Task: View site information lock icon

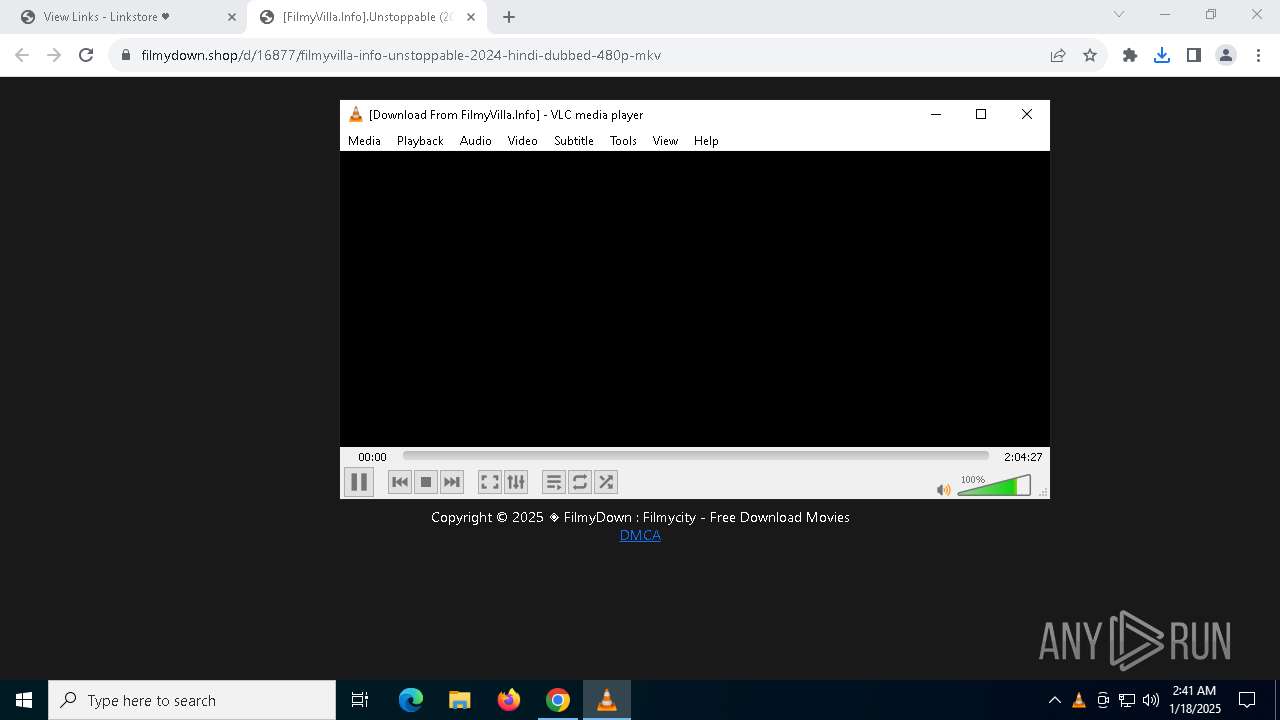Action: pyautogui.click(x=126, y=55)
